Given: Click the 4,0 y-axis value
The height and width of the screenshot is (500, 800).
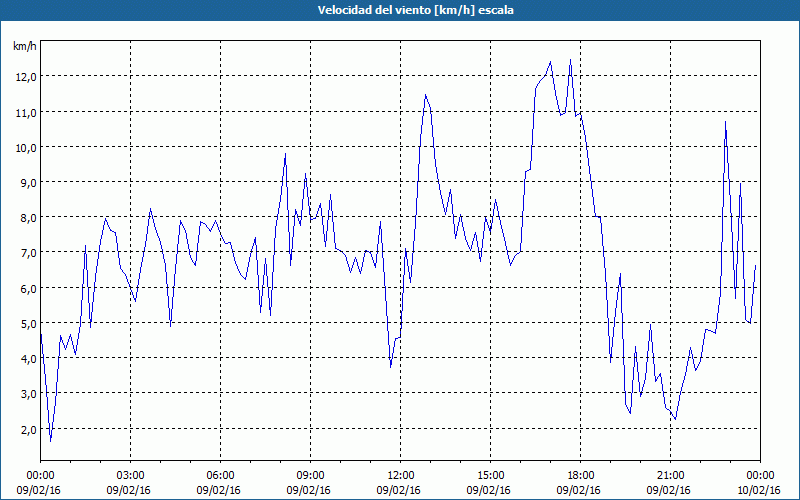Looking at the screenshot, I should (x=28, y=359).
